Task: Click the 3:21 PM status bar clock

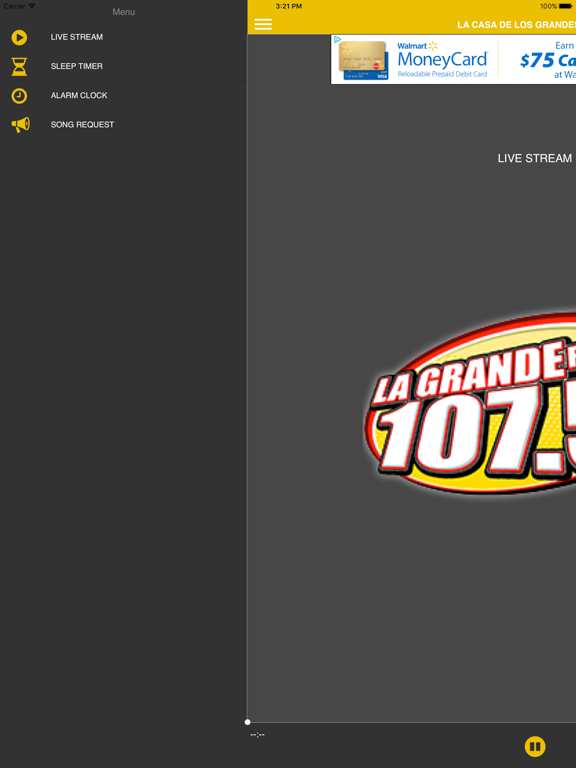Action: tap(288, 6)
